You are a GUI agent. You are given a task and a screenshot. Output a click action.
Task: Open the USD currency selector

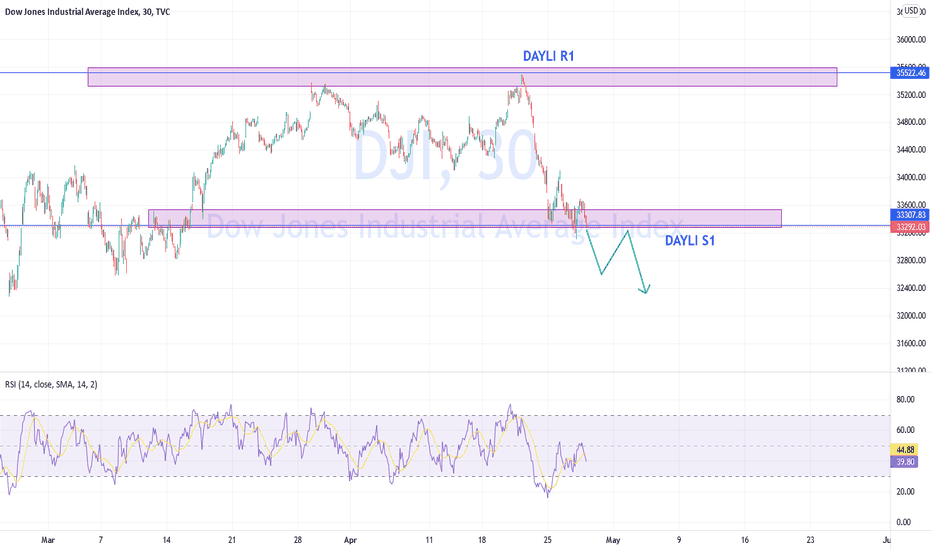click(913, 11)
